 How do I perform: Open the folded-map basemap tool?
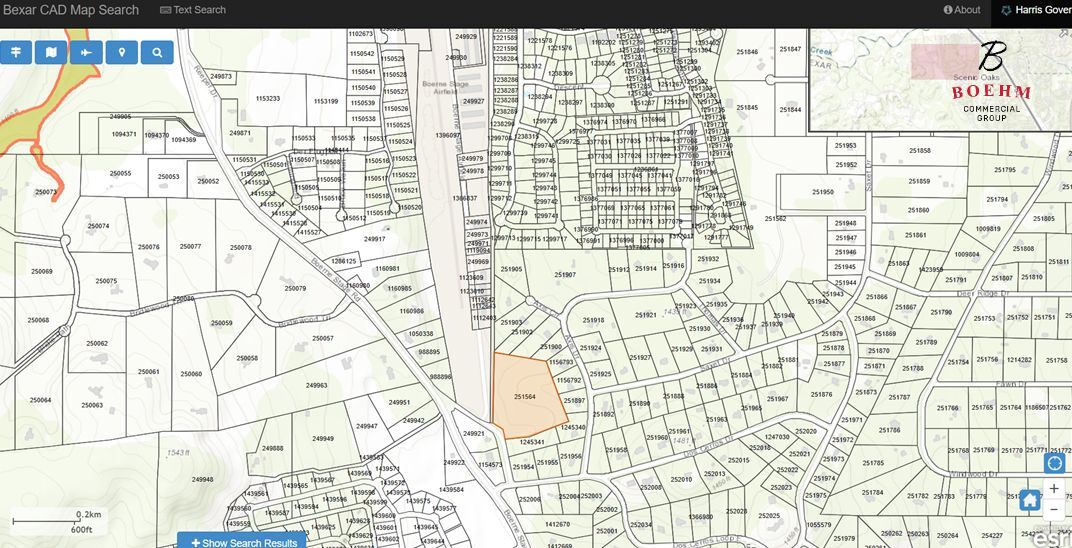pos(51,52)
